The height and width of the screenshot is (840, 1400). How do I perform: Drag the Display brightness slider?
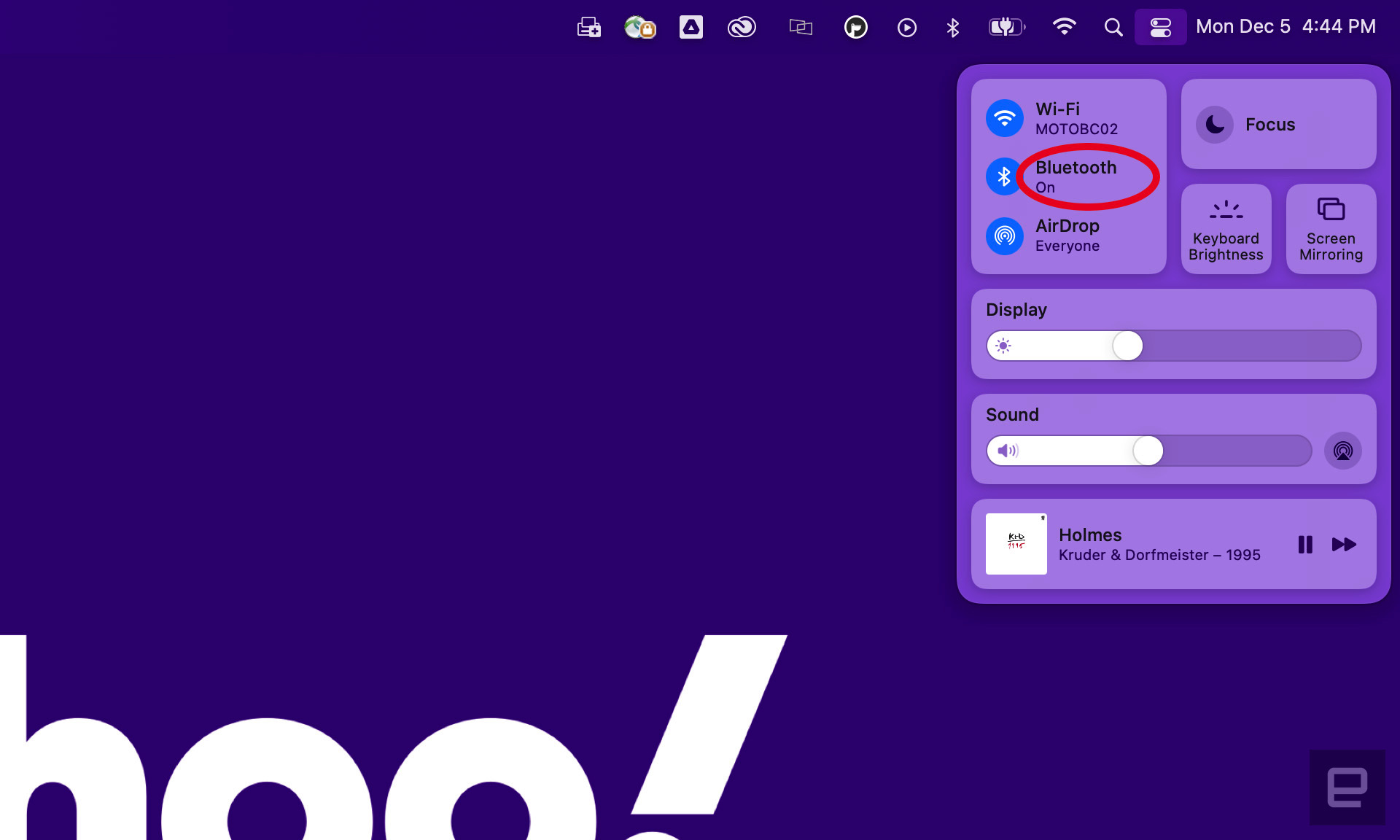[x=1128, y=346]
